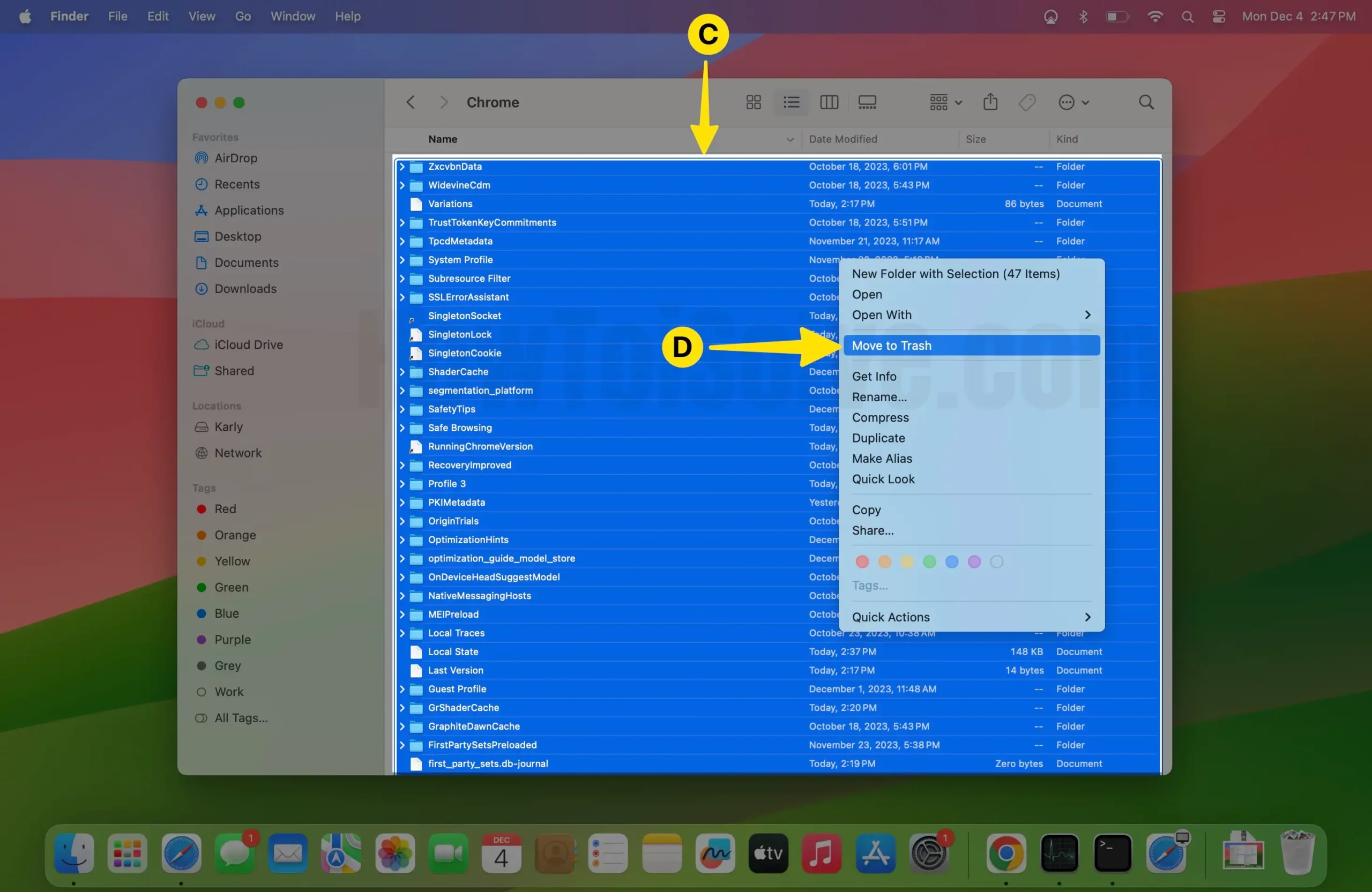The image size is (1372, 892).
Task: Expand the ShaderCache folder
Action: click(x=402, y=372)
